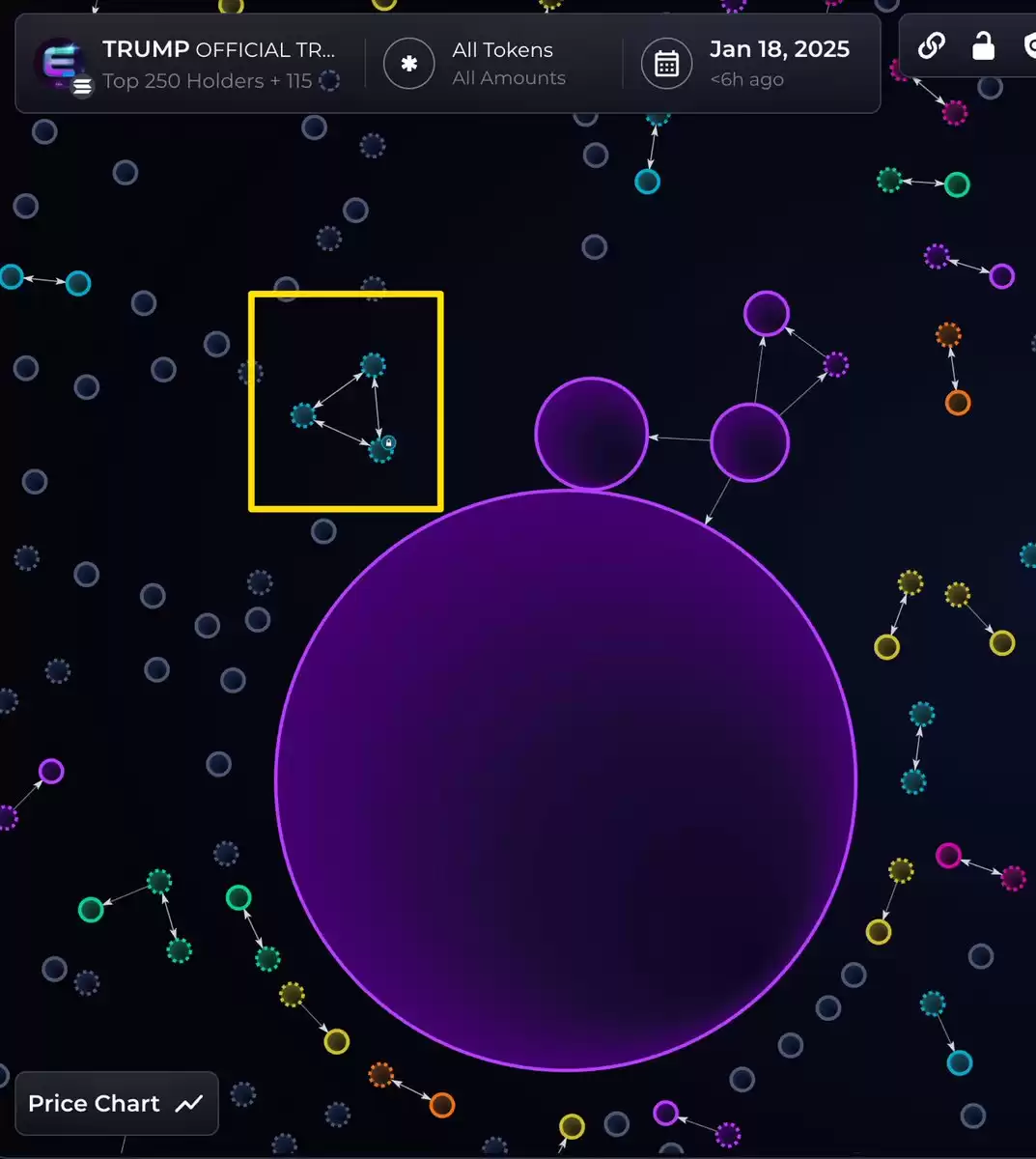This screenshot has height=1159, width=1036.
Task: Click the calendar icon in the top bar
Action: (667, 64)
